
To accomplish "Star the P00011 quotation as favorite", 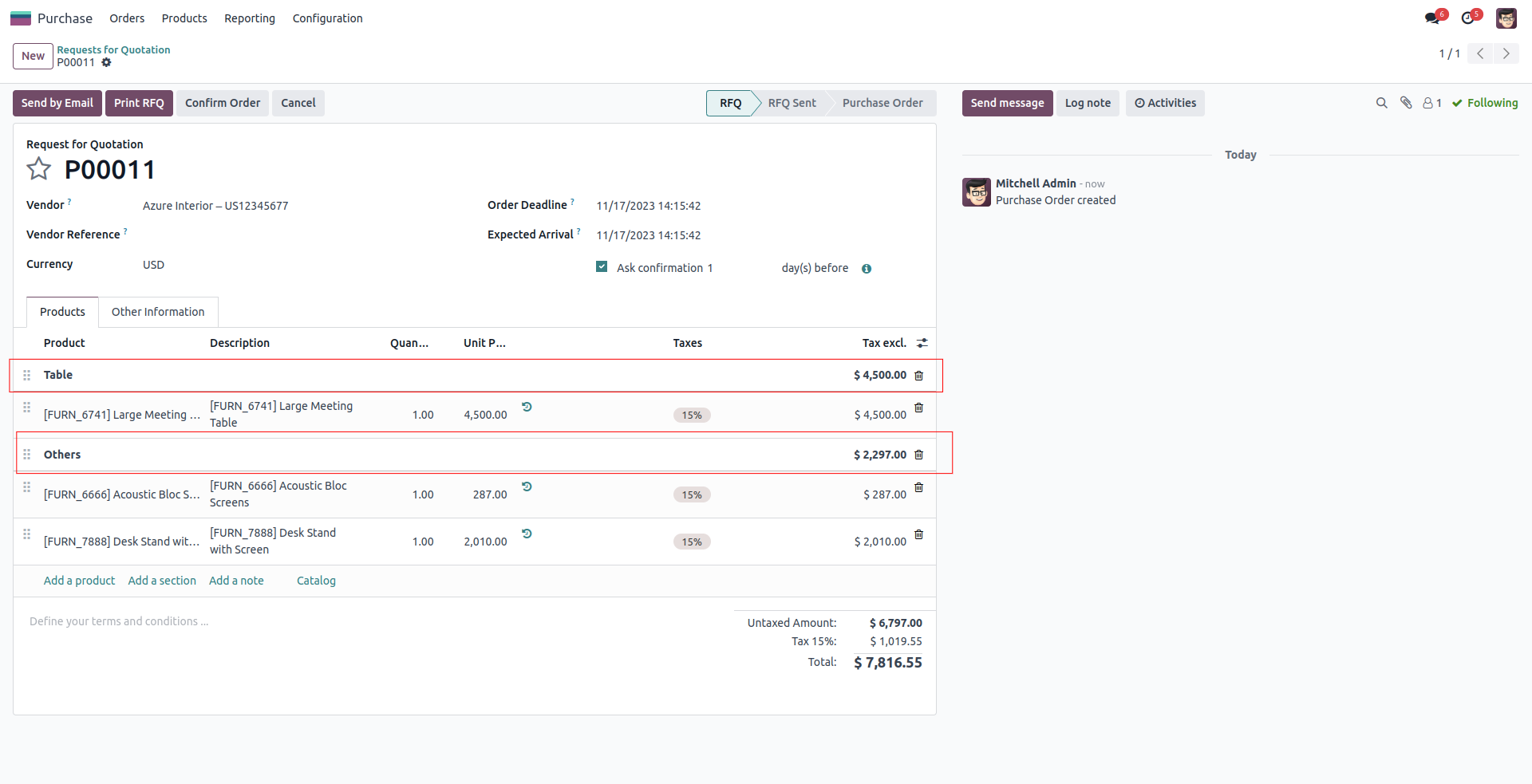I will pyautogui.click(x=38, y=169).
